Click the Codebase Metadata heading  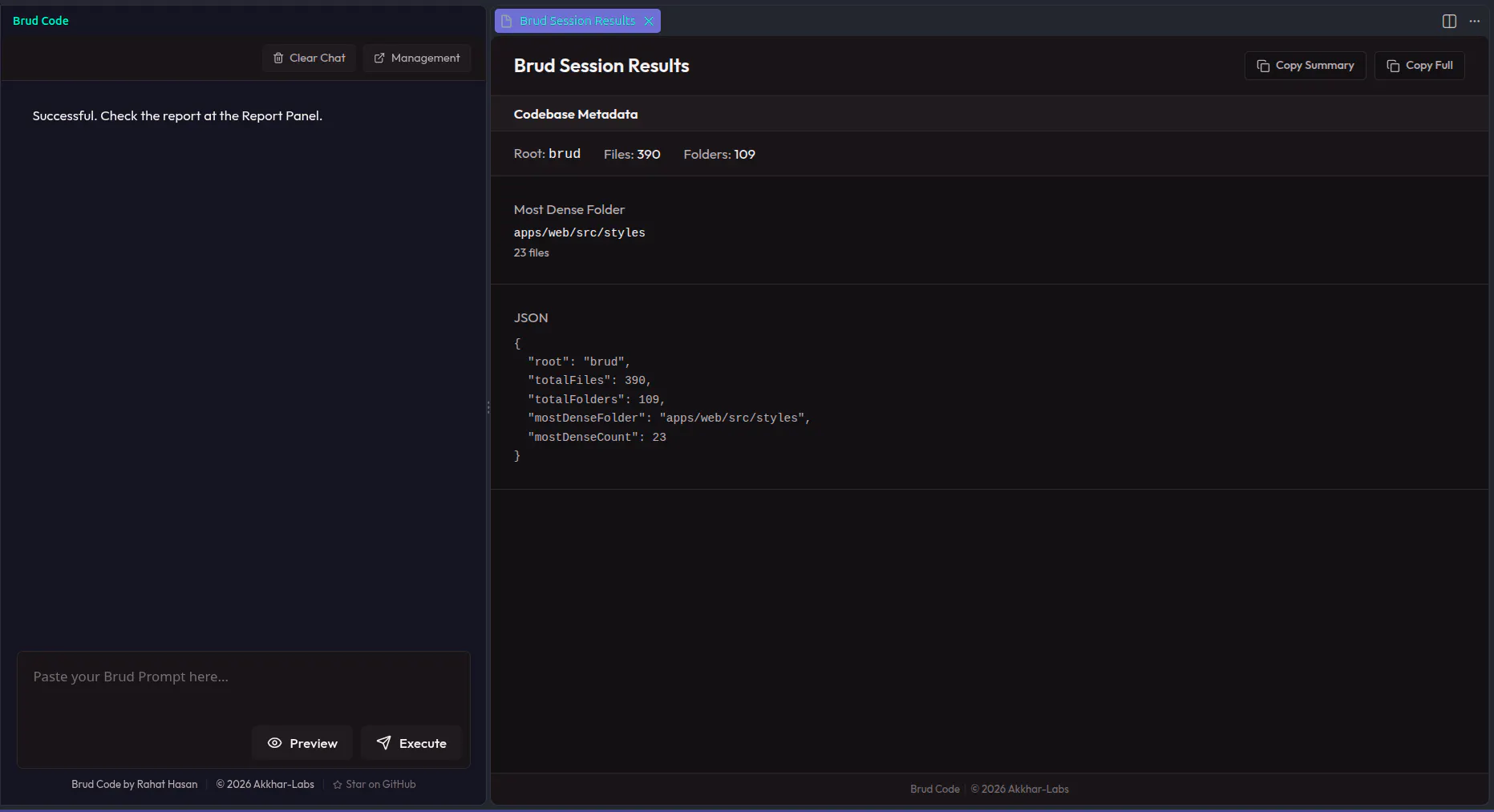tap(576, 114)
